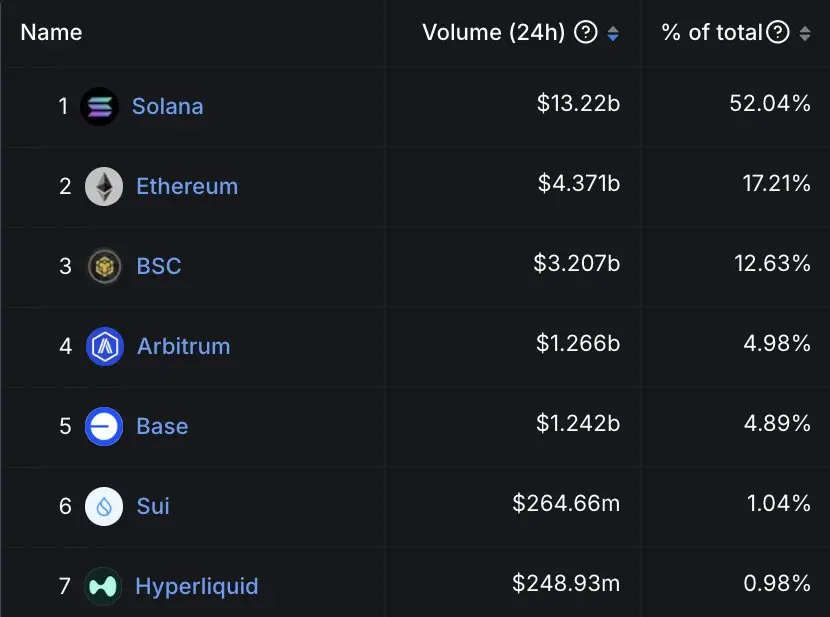Open the Solana chain link
Screen dimensions: 830x617
(x=167, y=106)
